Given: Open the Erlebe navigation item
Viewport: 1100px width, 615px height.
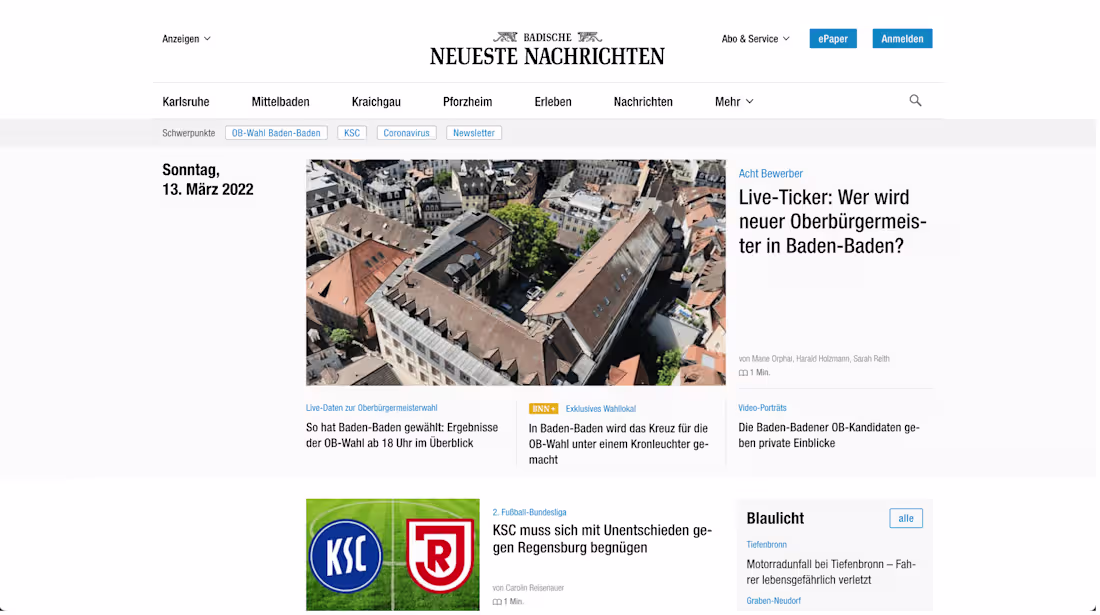Looking at the screenshot, I should [552, 101].
